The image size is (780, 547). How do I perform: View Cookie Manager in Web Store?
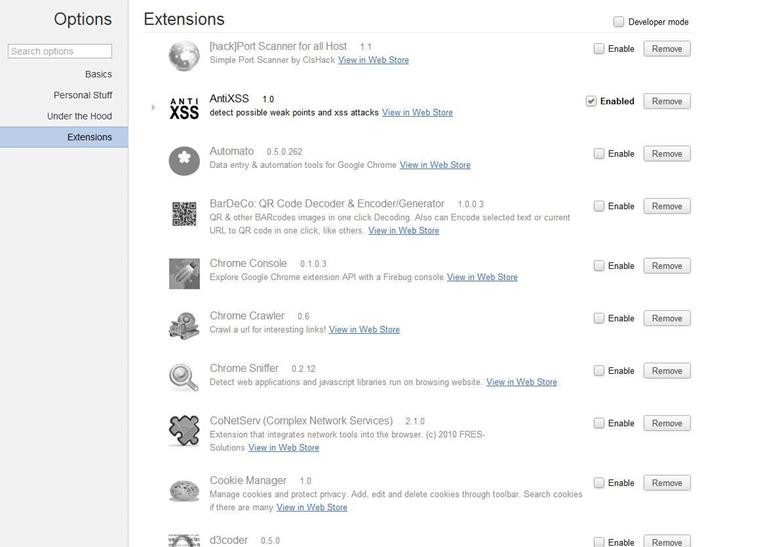click(312, 507)
